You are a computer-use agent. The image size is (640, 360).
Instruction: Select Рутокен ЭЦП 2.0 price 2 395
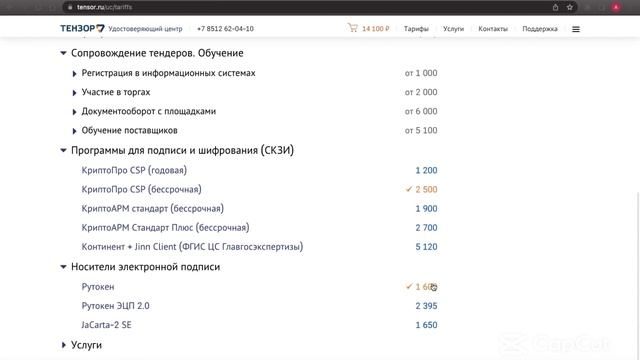[x=426, y=306]
